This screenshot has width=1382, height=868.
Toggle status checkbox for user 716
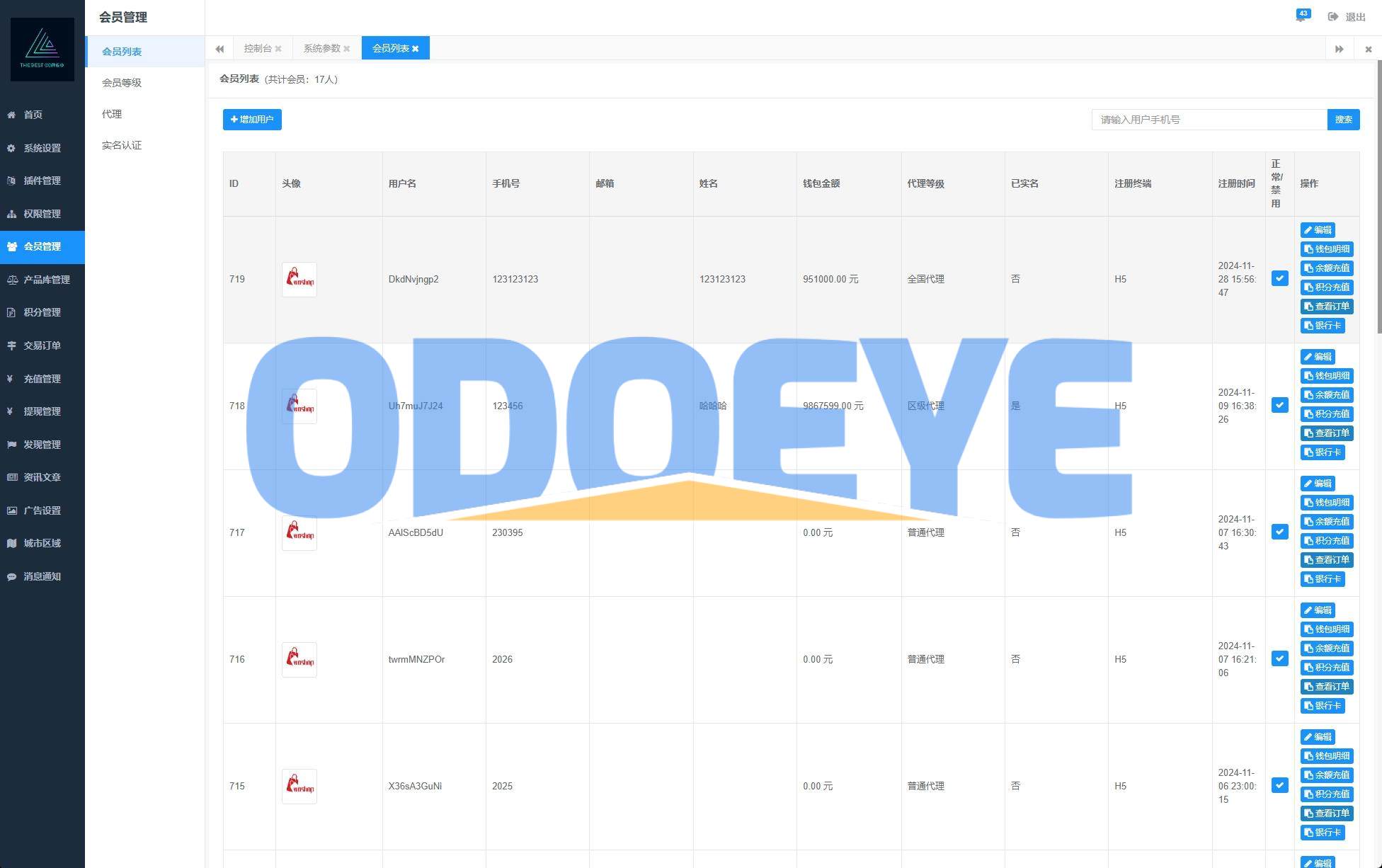[1279, 658]
